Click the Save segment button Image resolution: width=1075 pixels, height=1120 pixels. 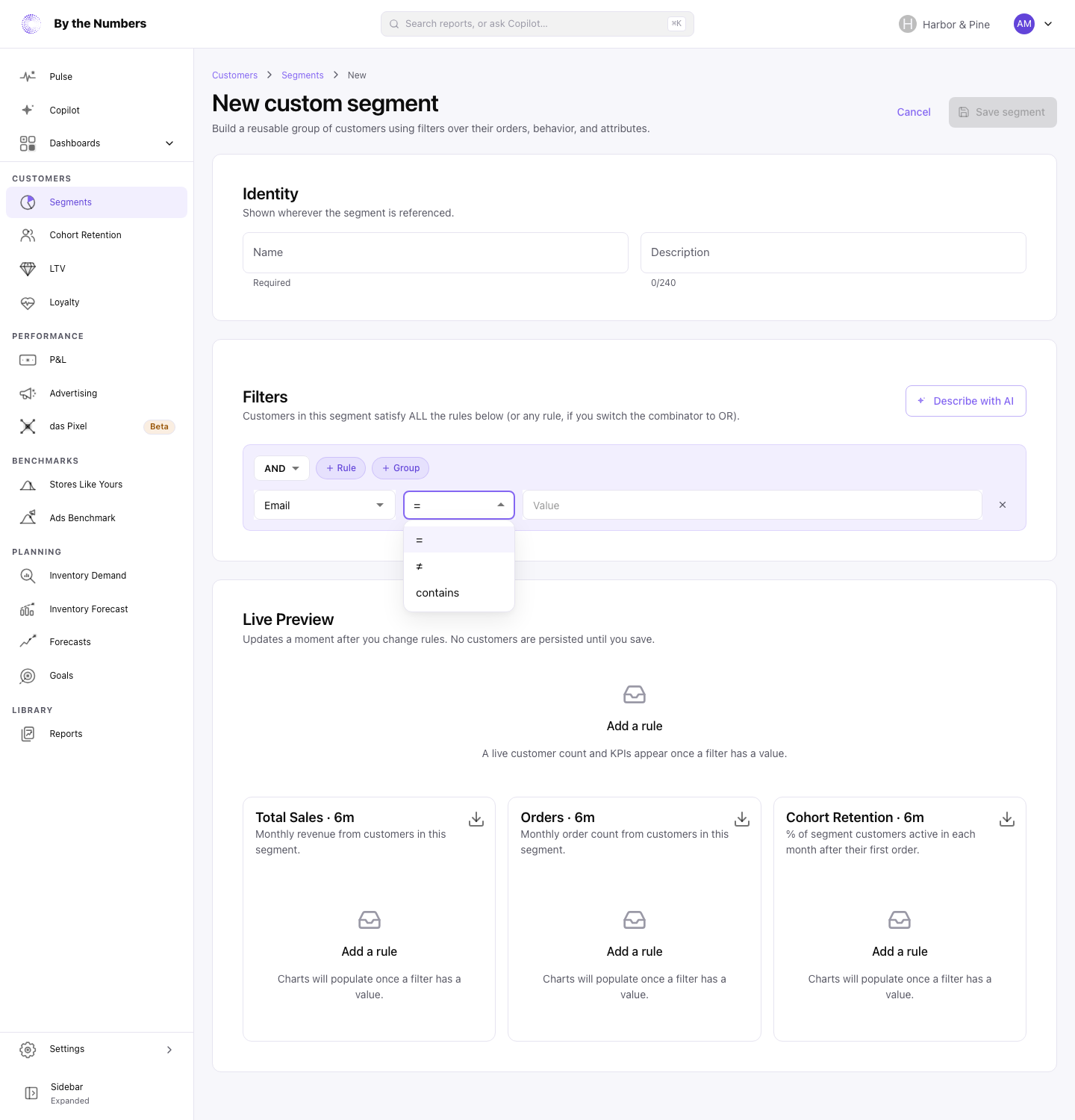(x=1003, y=112)
